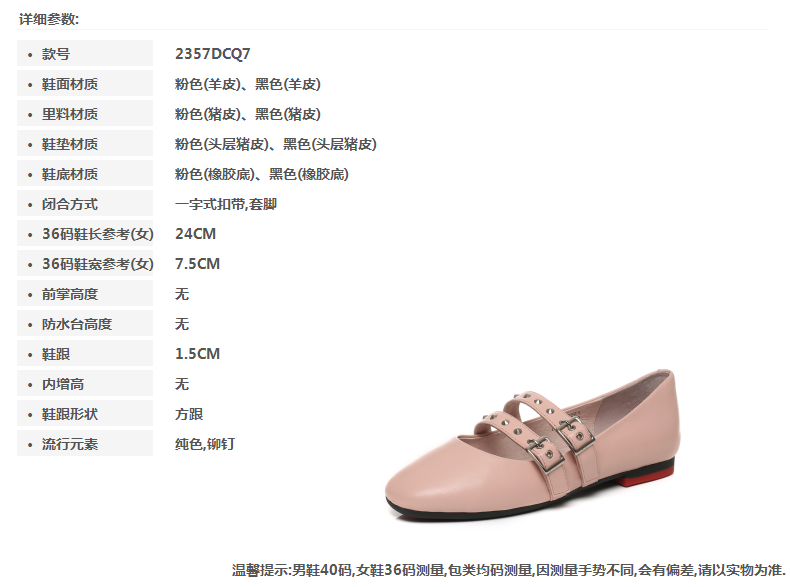Viewport: 790px width, 587px height.
Task: Click the 纯色,铆钉 style elements value
Action: 205,444
